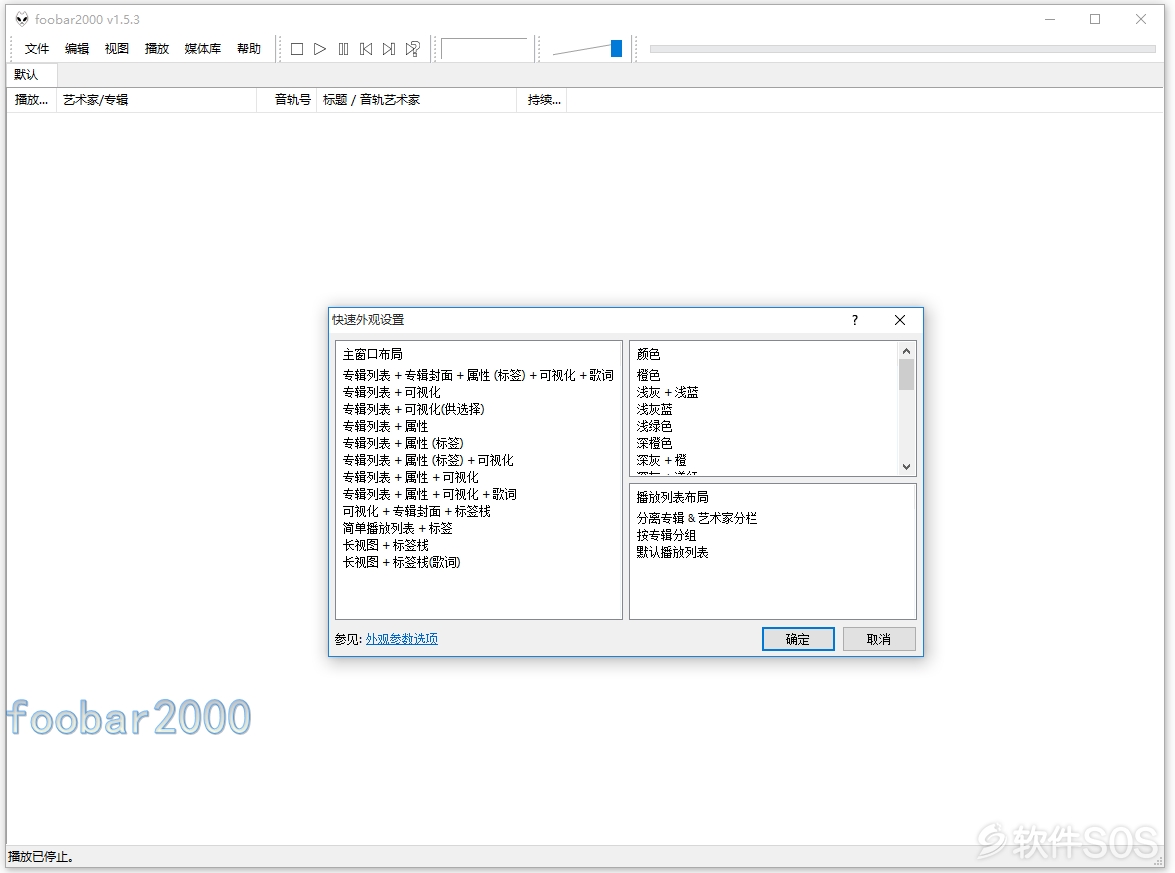Select layout 专辑列表 + 属性 (标签)
Image resolution: width=1175 pixels, height=873 pixels.
[x=403, y=444]
